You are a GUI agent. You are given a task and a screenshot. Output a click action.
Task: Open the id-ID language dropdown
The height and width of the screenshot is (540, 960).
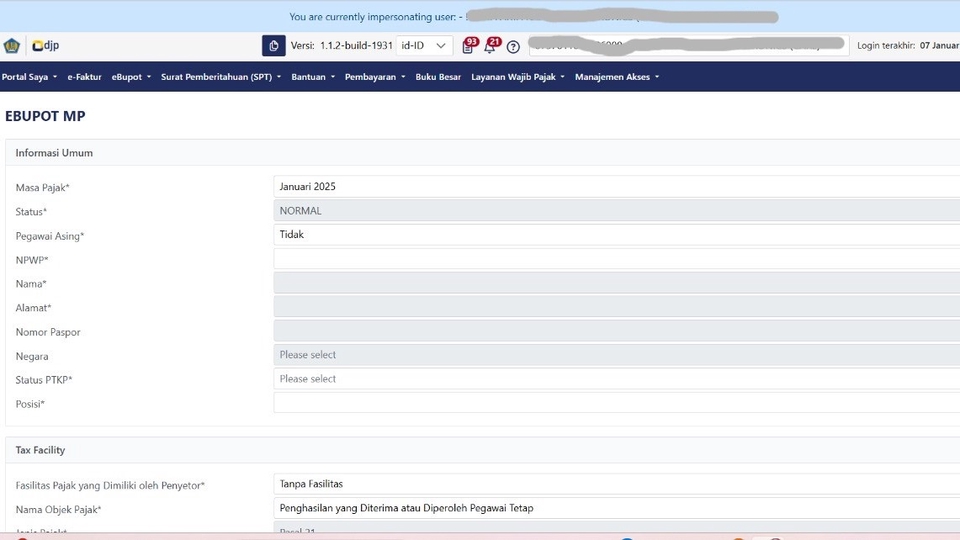point(424,46)
